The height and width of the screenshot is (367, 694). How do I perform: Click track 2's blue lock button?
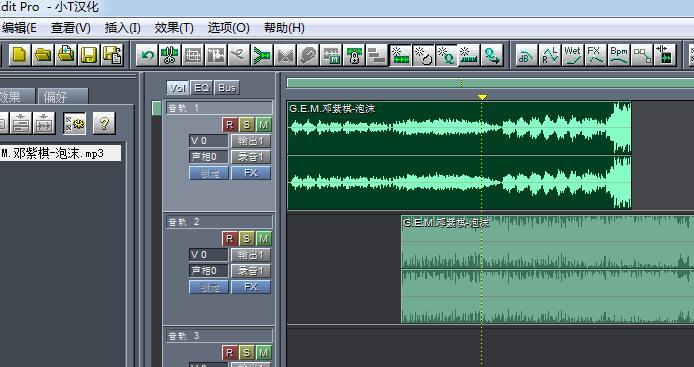[x=209, y=286]
